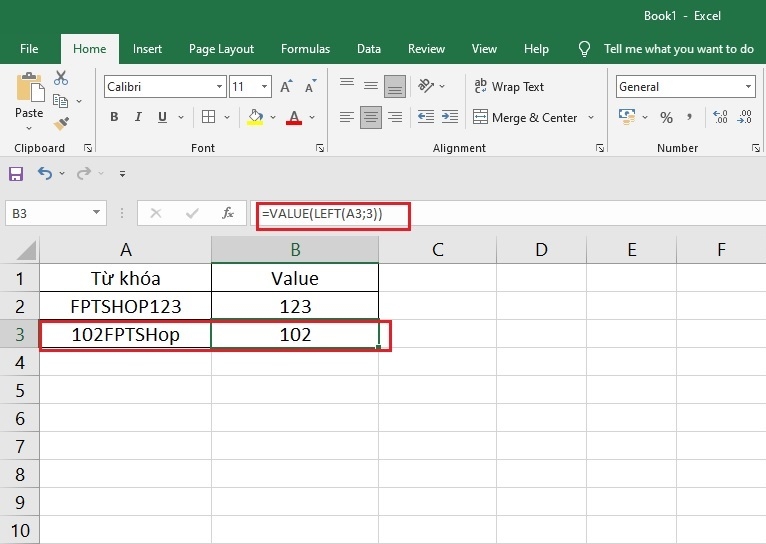Confirm formula with checkmark icon
766x544 pixels.
point(192,213)
